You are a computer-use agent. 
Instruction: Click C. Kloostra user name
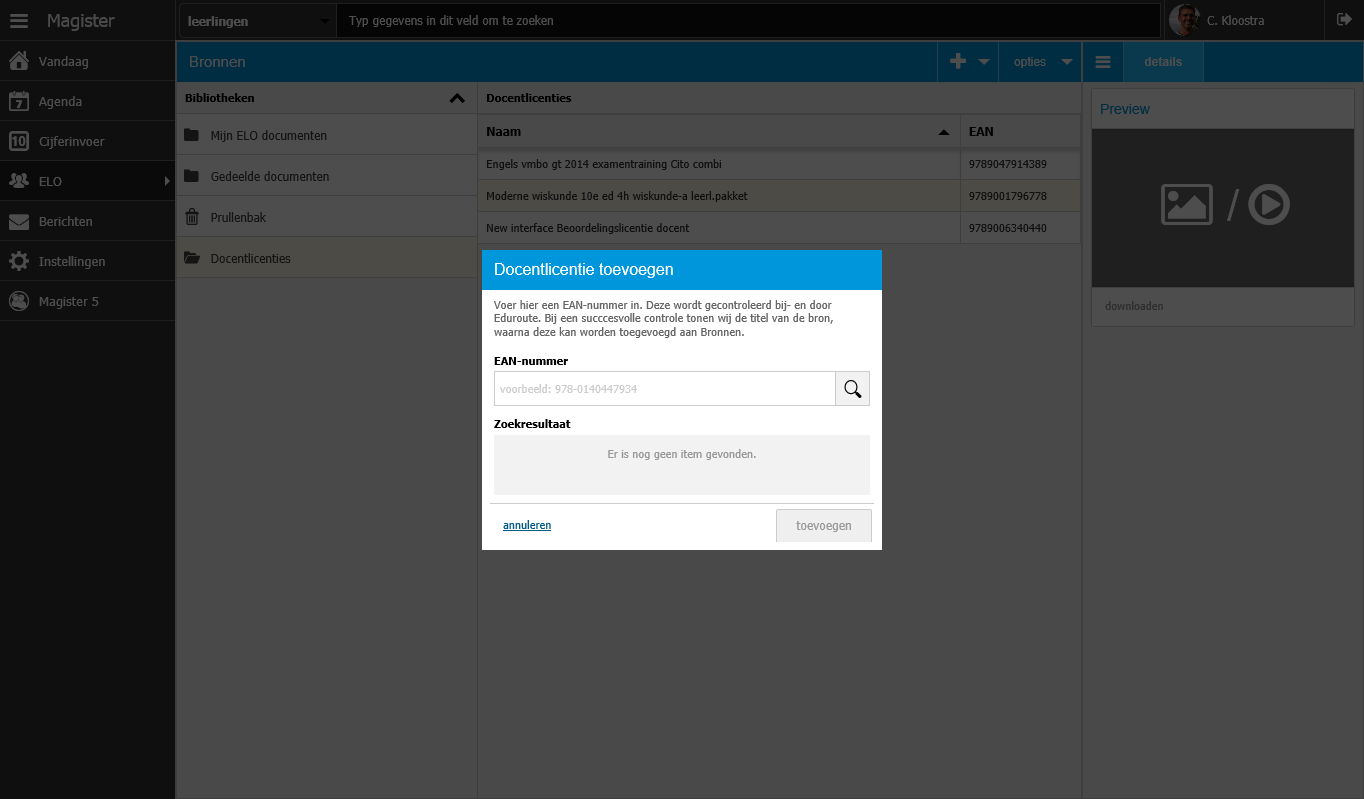pyautogui.click(x=1235, y=21)
